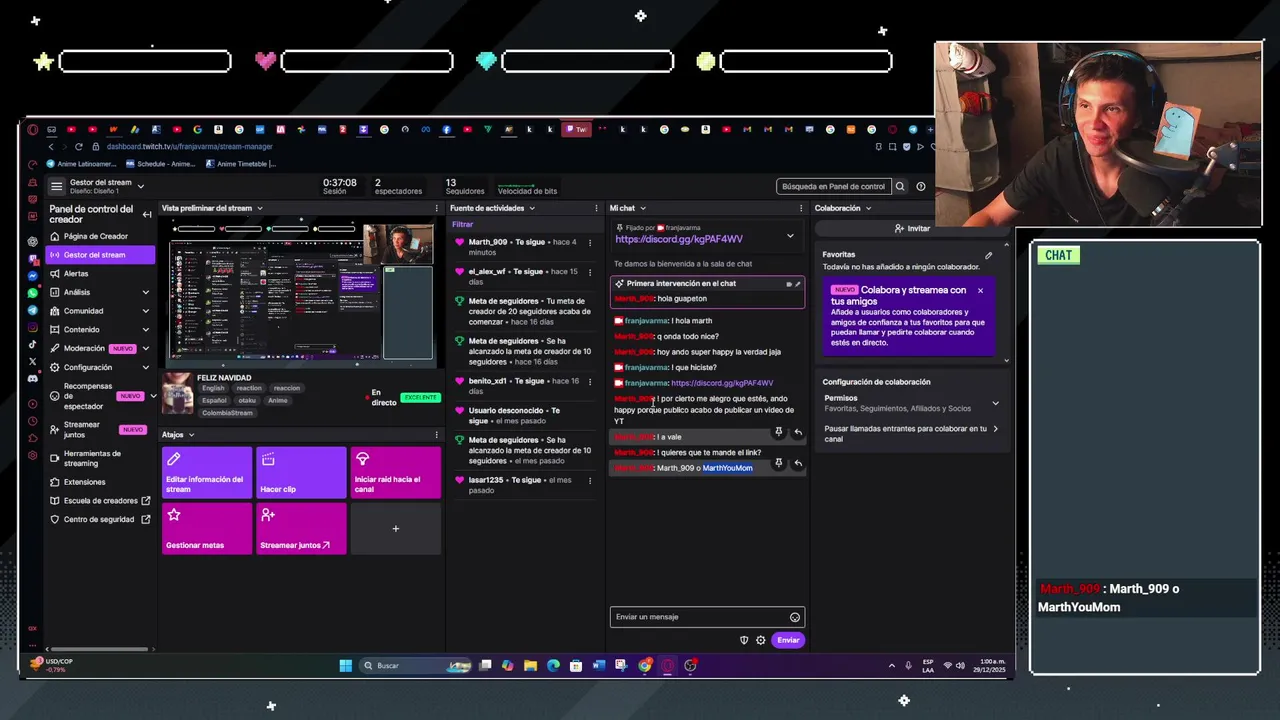
Task: Open Centro de seguridad external link
Action: click(x=100, y=519)
